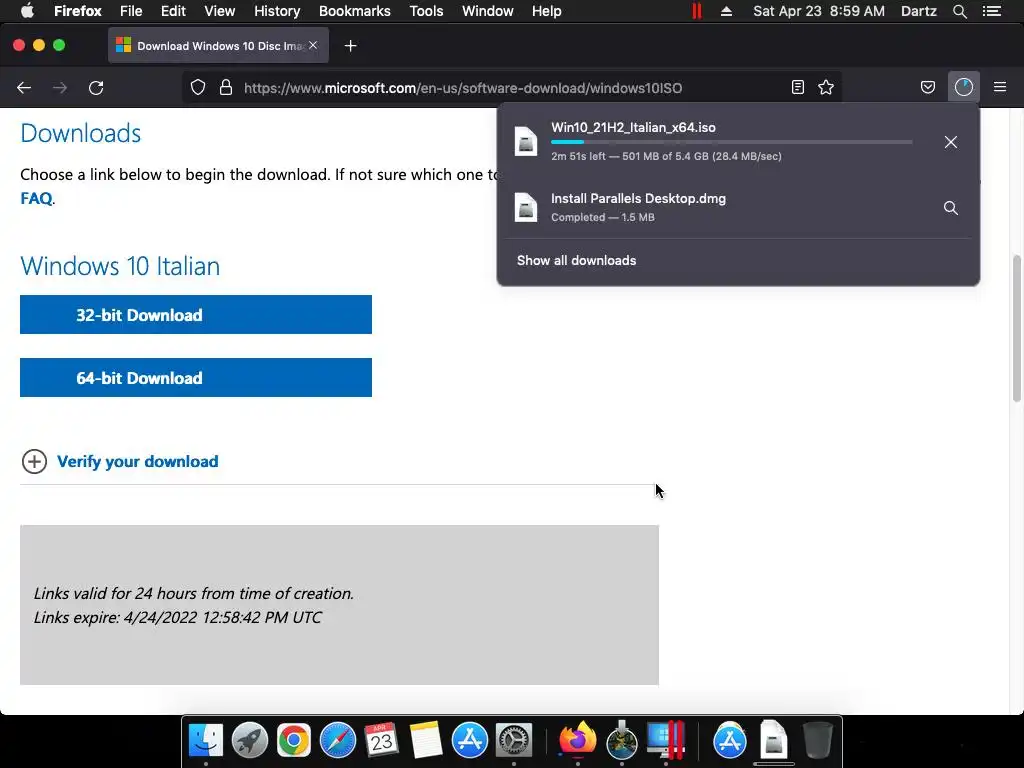Expand Verify your download section

click(120, 461)
